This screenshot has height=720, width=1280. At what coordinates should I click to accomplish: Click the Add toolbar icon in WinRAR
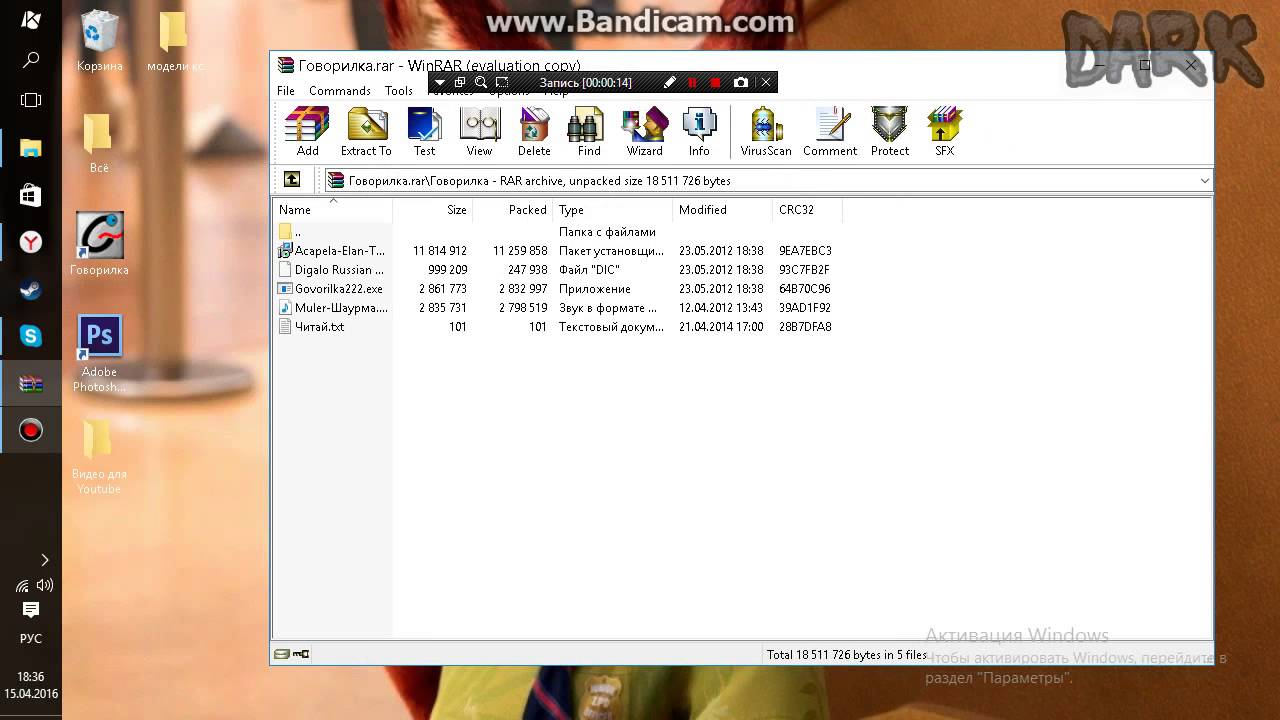pos(307,132)
